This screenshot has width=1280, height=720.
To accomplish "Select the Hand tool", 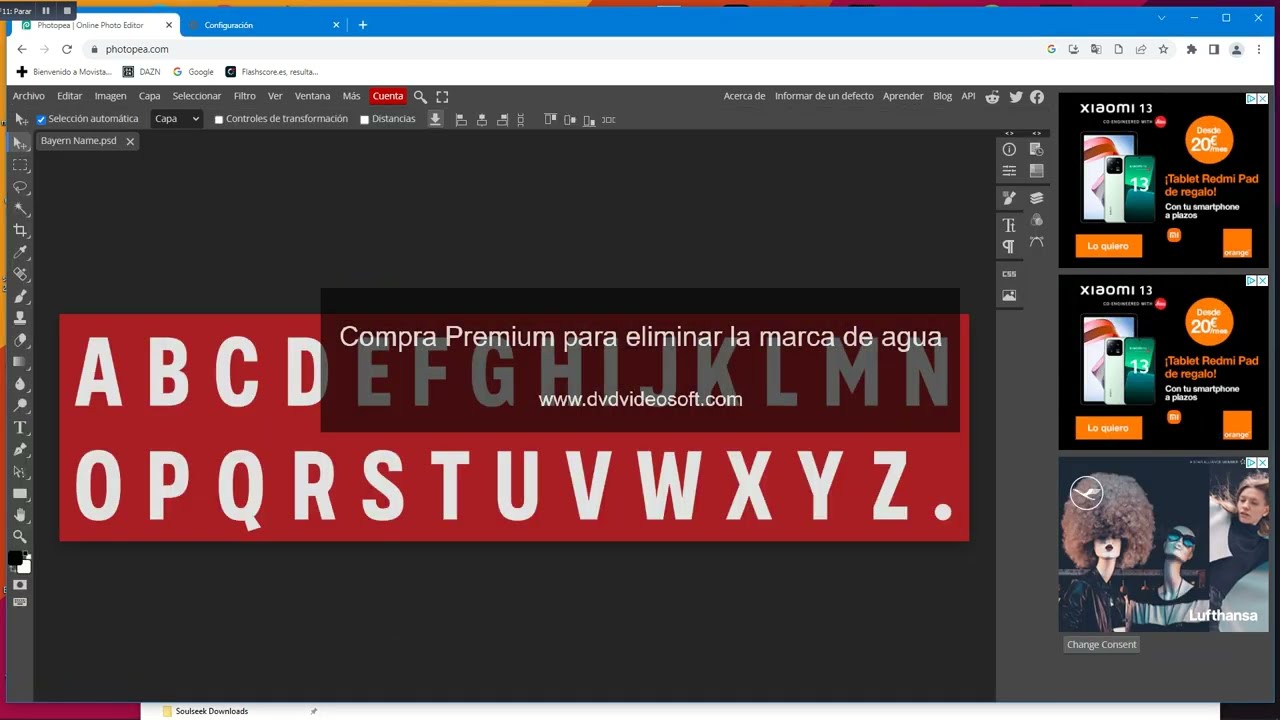I will (20, 515).
